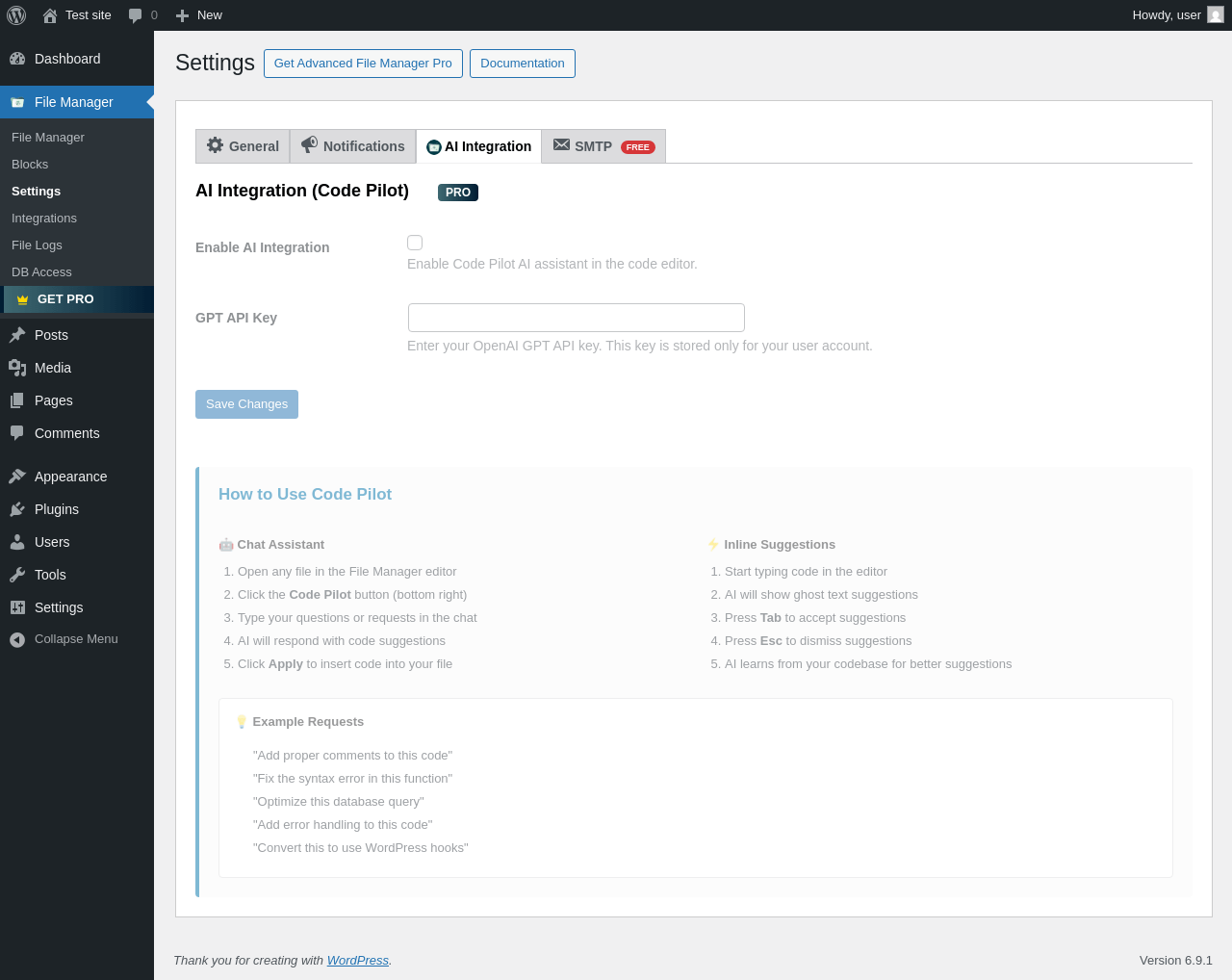Click the crown icon beside GET PRO

[22, 299]
